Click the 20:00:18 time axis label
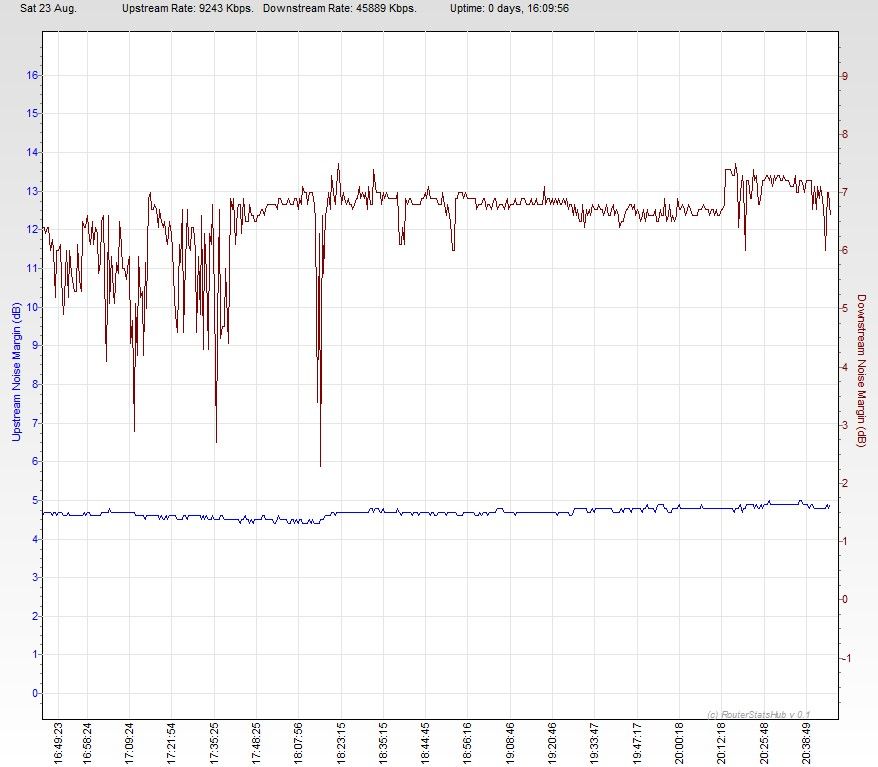Screen dimensions: 878x767 [679, 743]
